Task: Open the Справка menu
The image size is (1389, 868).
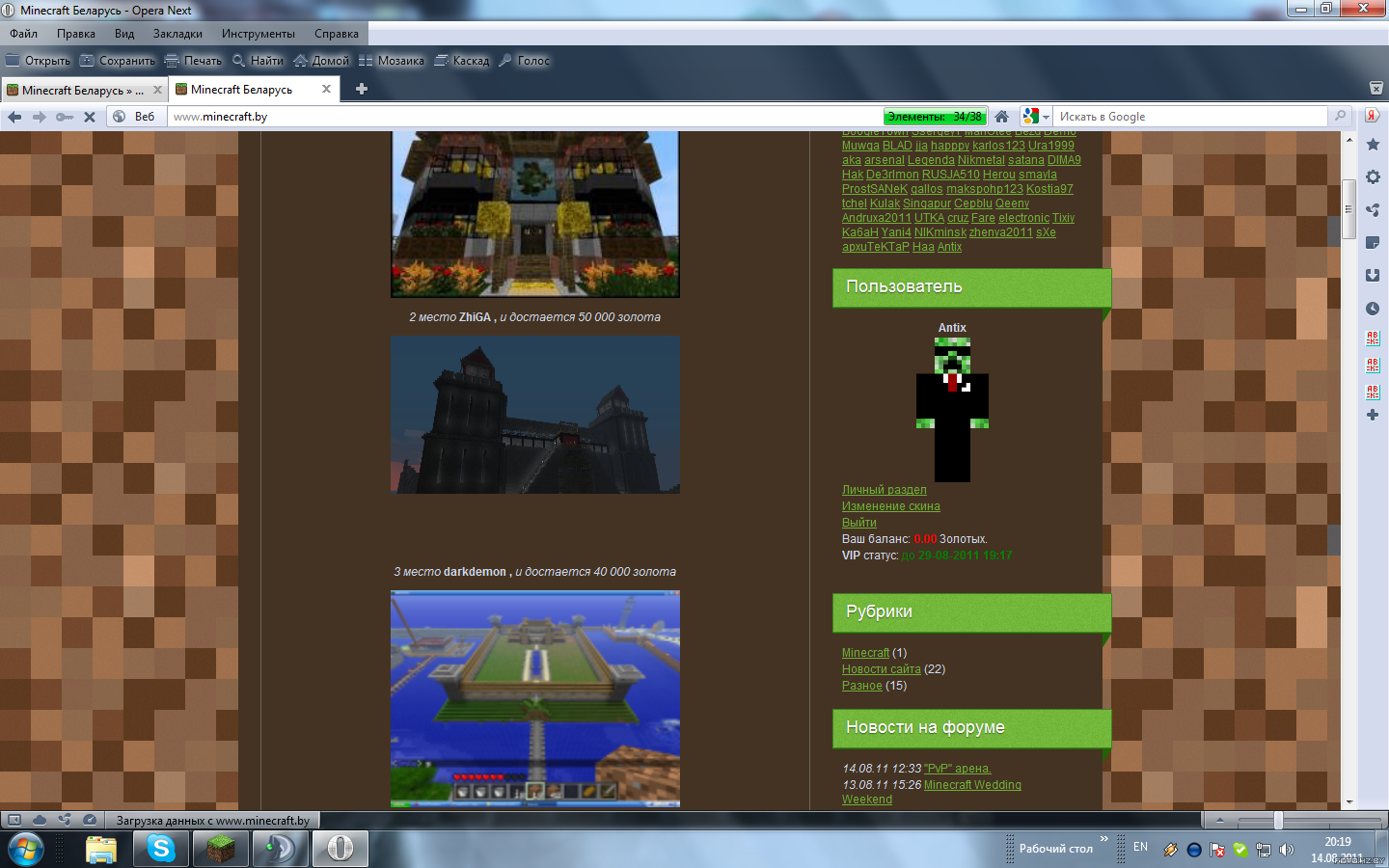Action: coord(337,34)
